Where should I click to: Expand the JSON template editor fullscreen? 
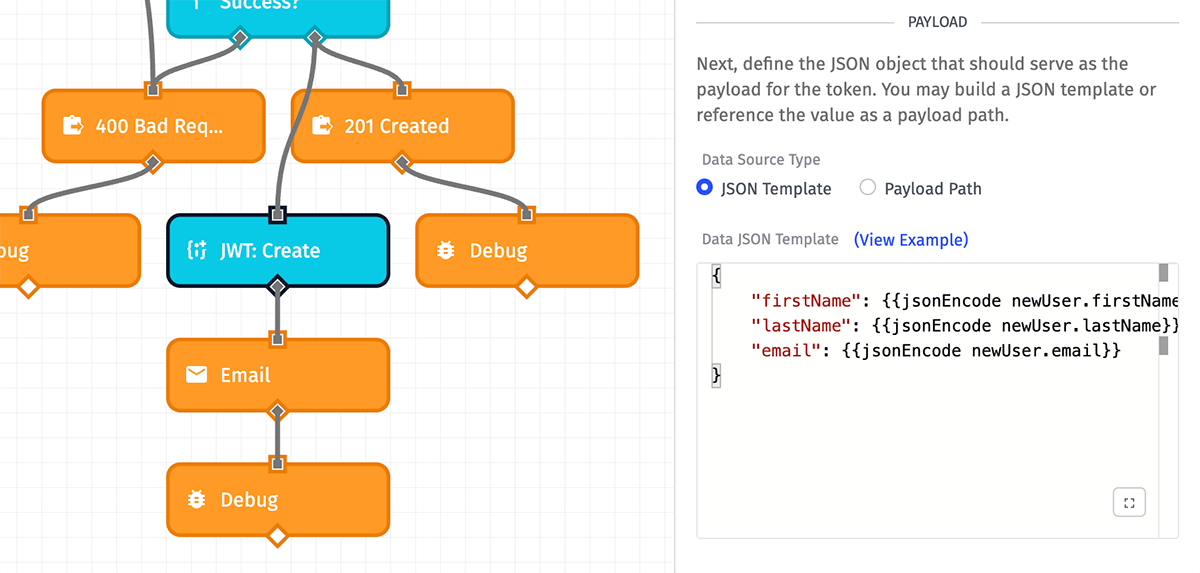1129,503
